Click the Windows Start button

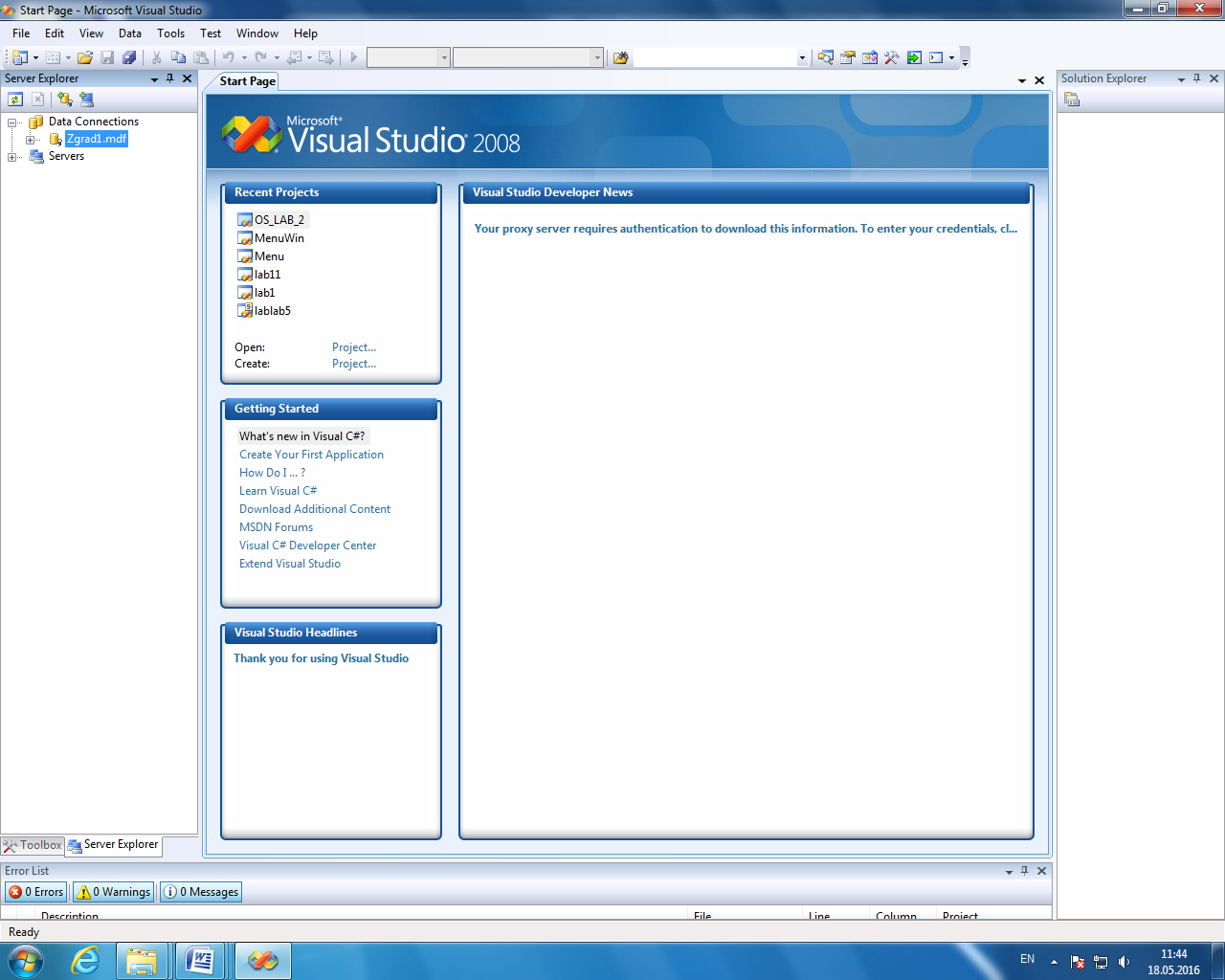26,961
